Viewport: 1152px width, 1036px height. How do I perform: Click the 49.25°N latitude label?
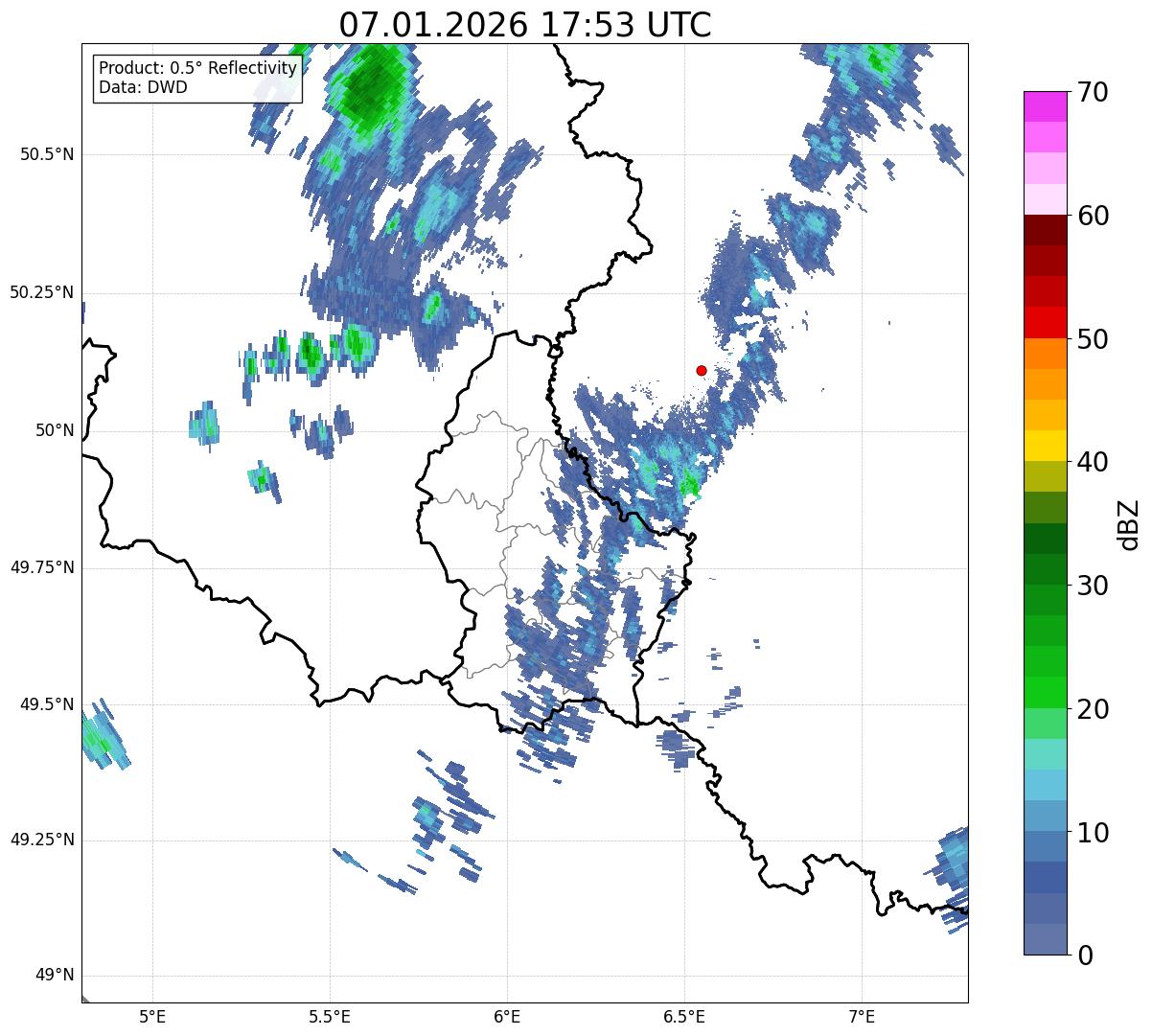click(x=42, y=840)
